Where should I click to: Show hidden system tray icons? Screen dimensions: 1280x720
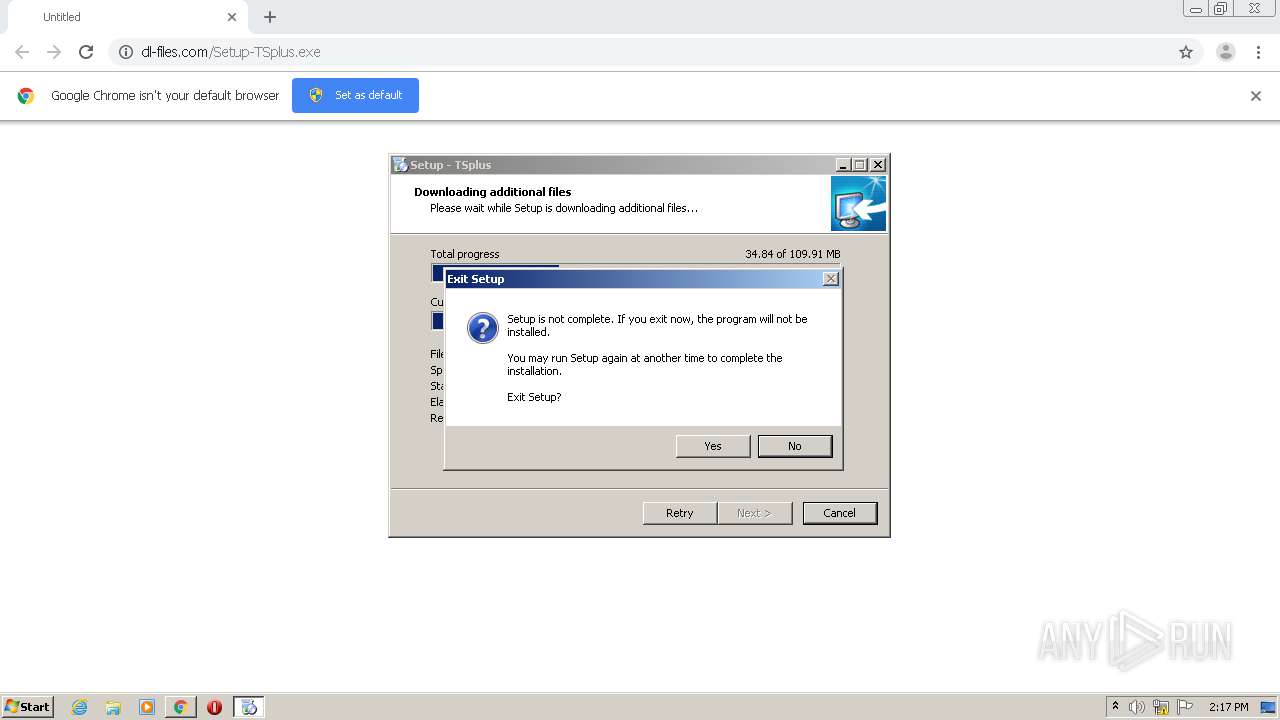click(1115, 706)
